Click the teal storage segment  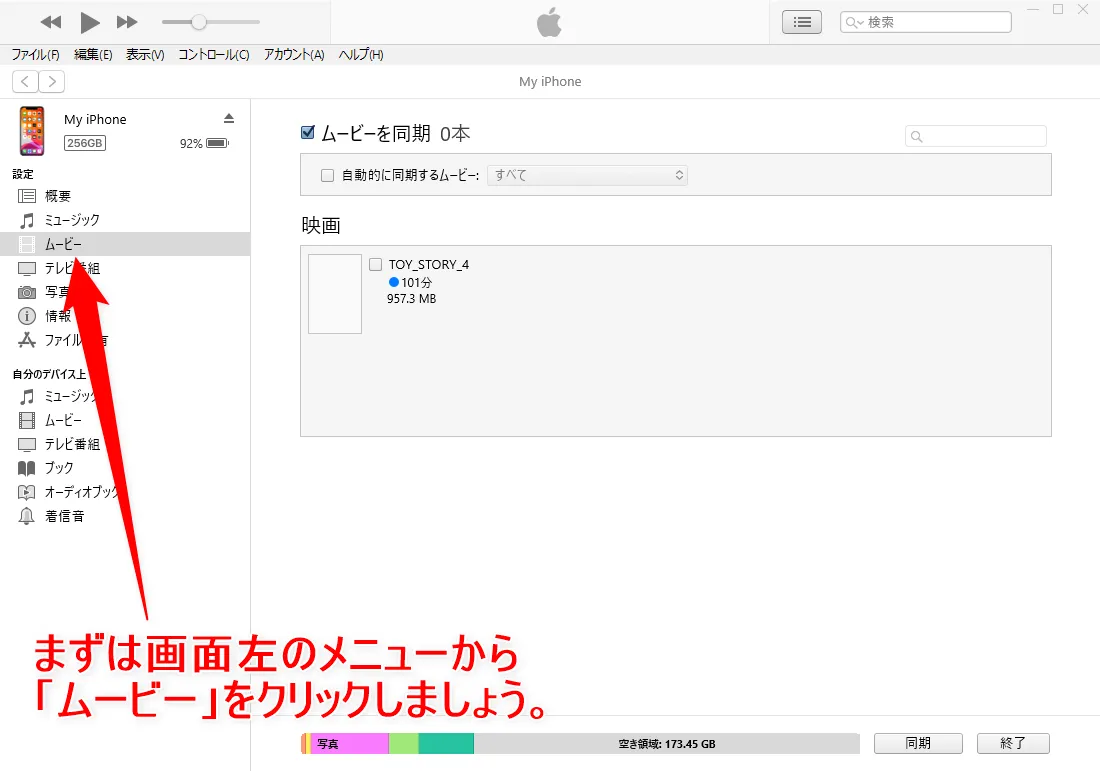click(446, 744)
